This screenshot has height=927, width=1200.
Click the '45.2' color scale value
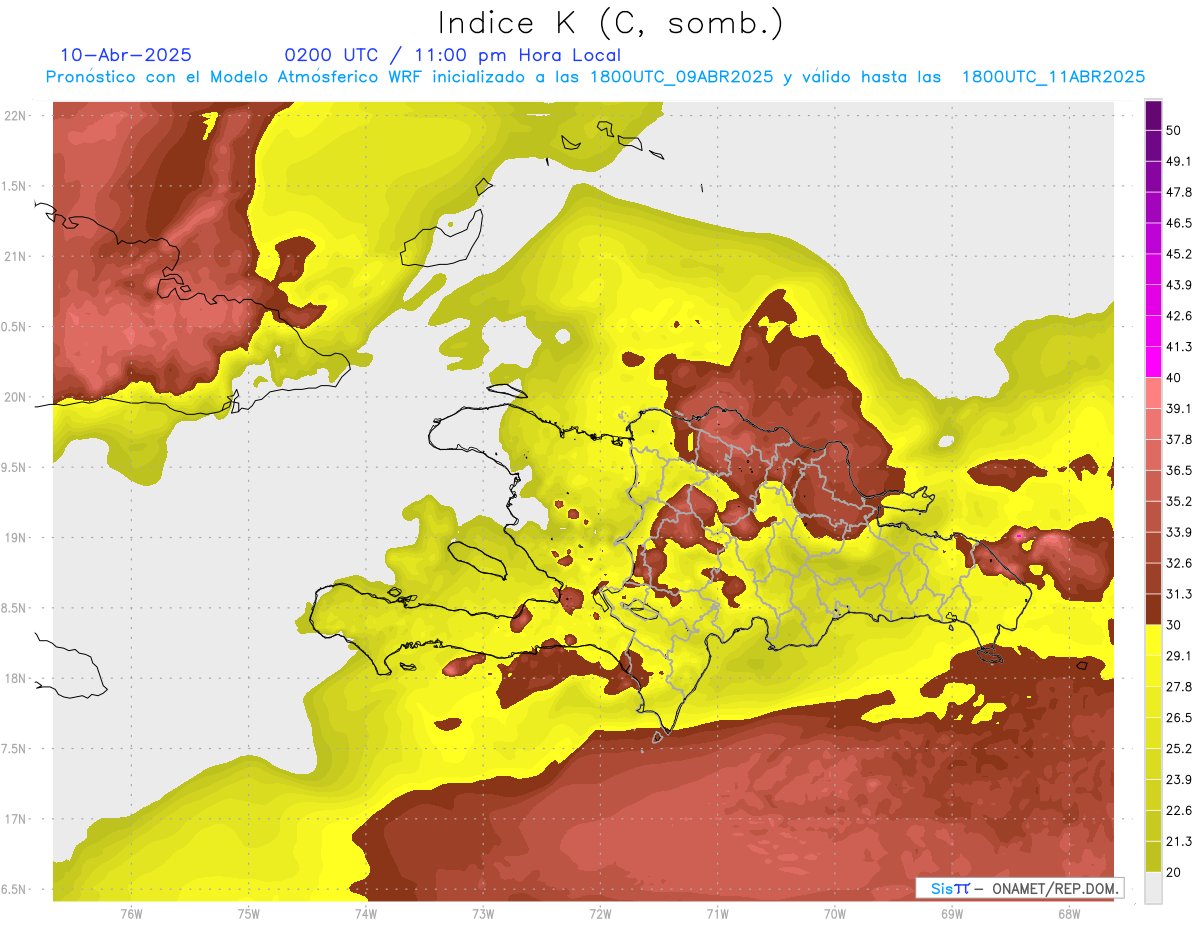click(x=1179, y=254)
